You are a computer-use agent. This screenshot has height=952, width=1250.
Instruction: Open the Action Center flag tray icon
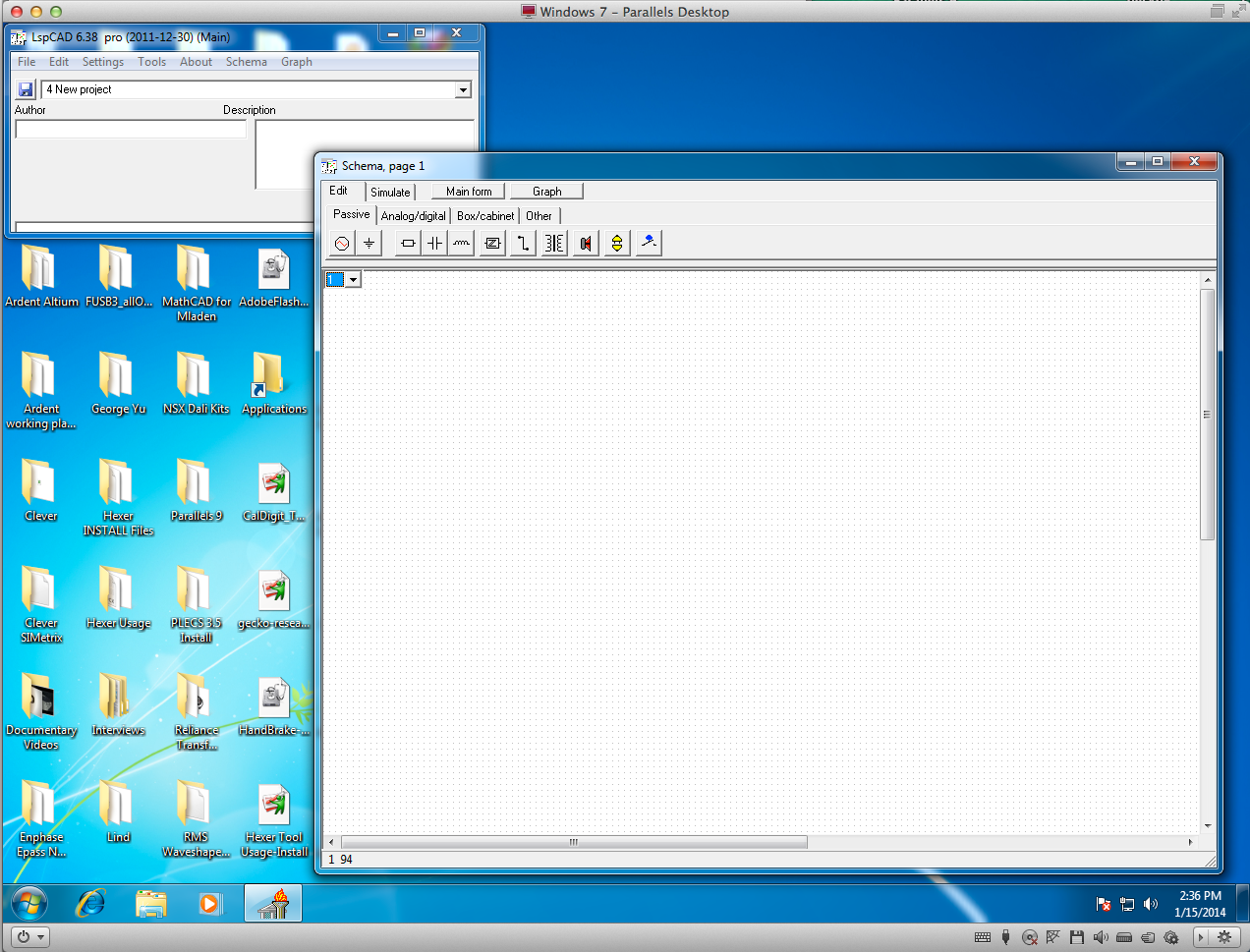pyautogui.click(x=1104, y=904)
